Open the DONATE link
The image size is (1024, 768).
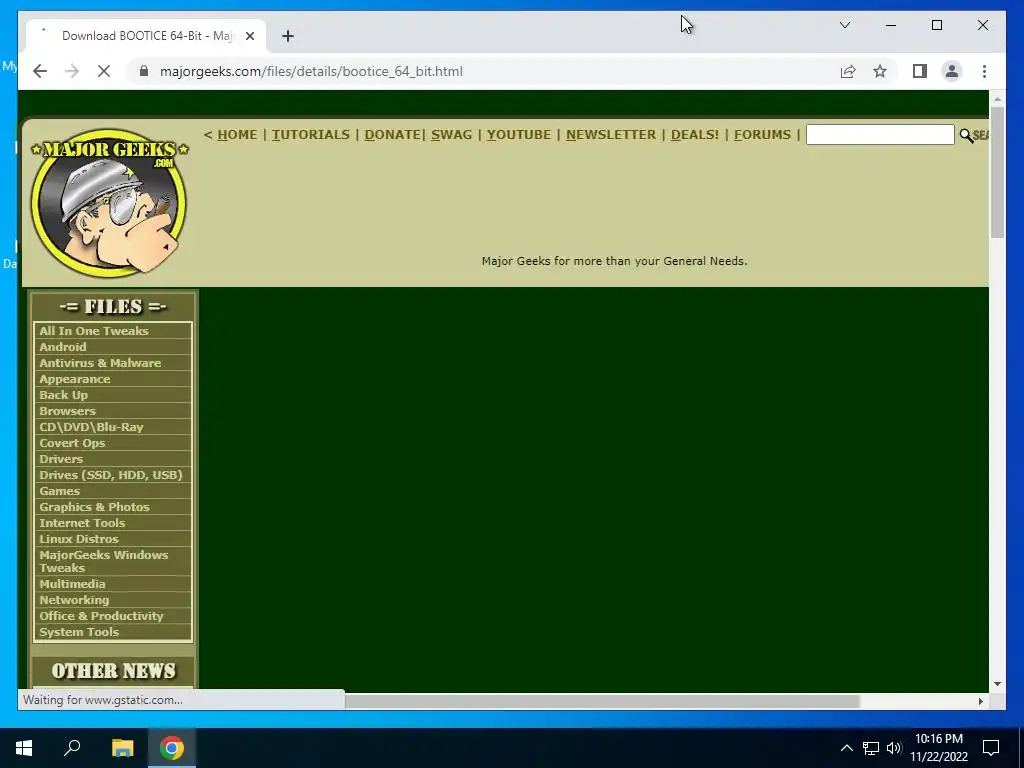(x=392, y=135)
